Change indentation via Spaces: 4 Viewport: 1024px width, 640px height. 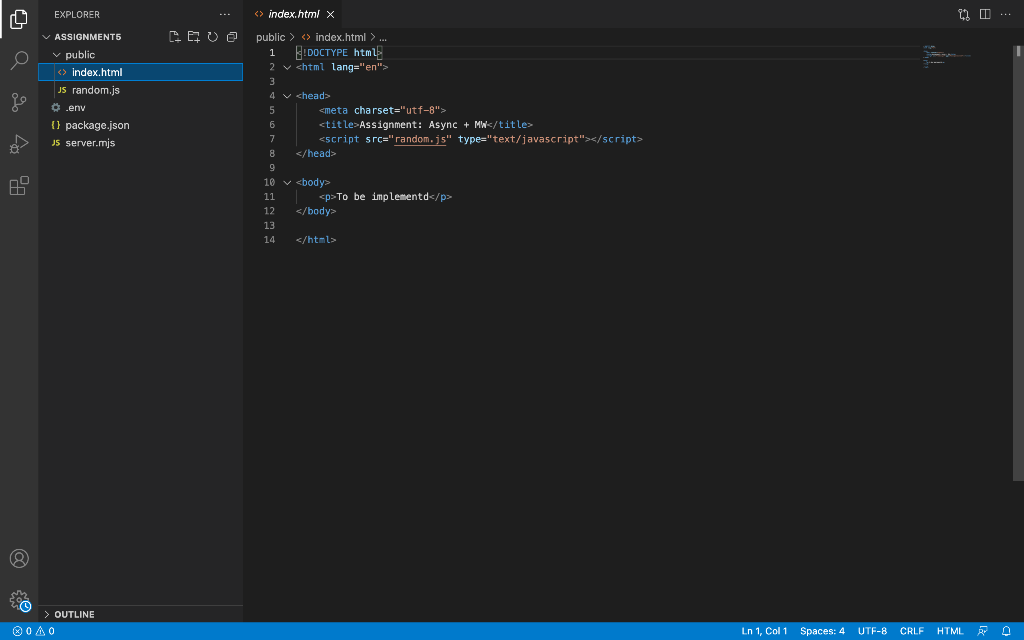(822, 631)
